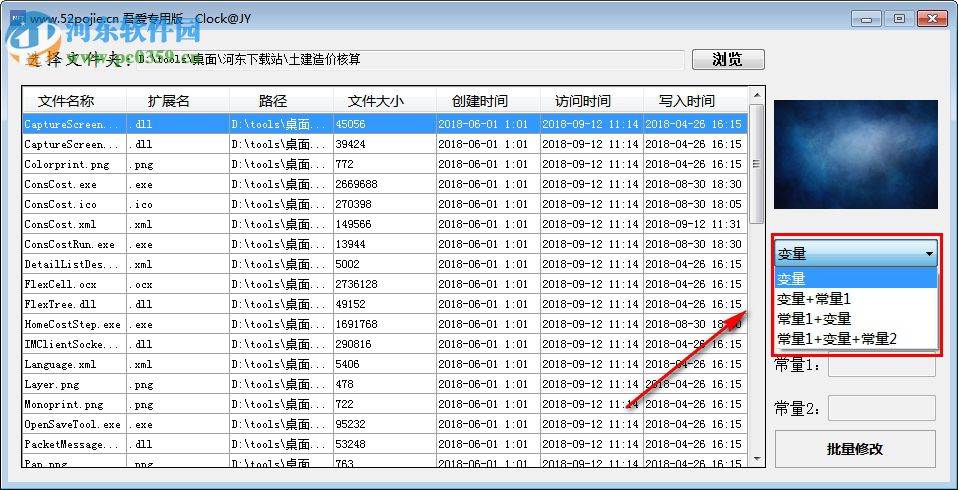Screen dimensions: 958x490
Task: Click file size value 1691768
Action: (x=356, y=324)
